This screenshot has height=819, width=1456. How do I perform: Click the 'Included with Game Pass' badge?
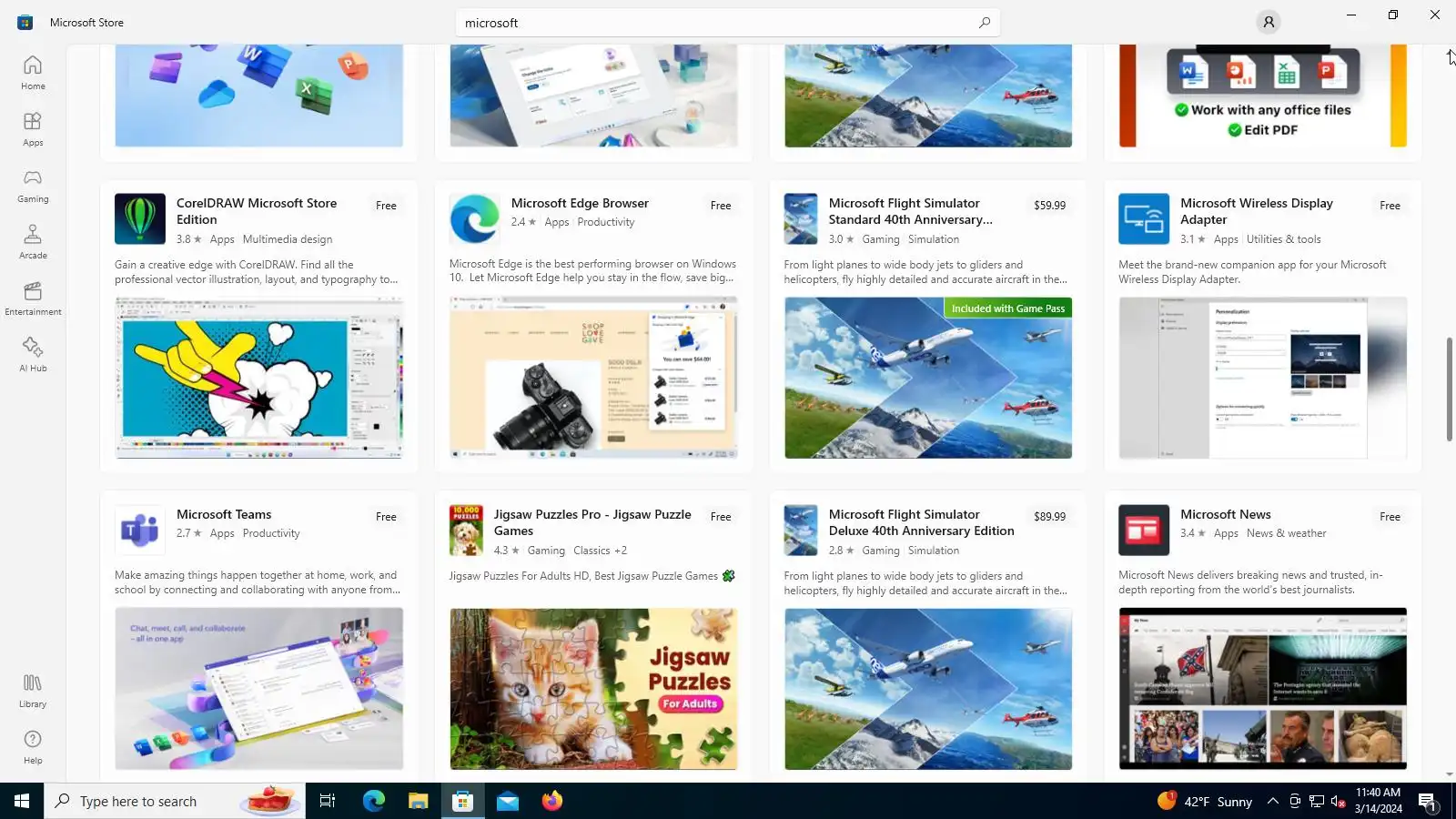[x=1008, y=308]
